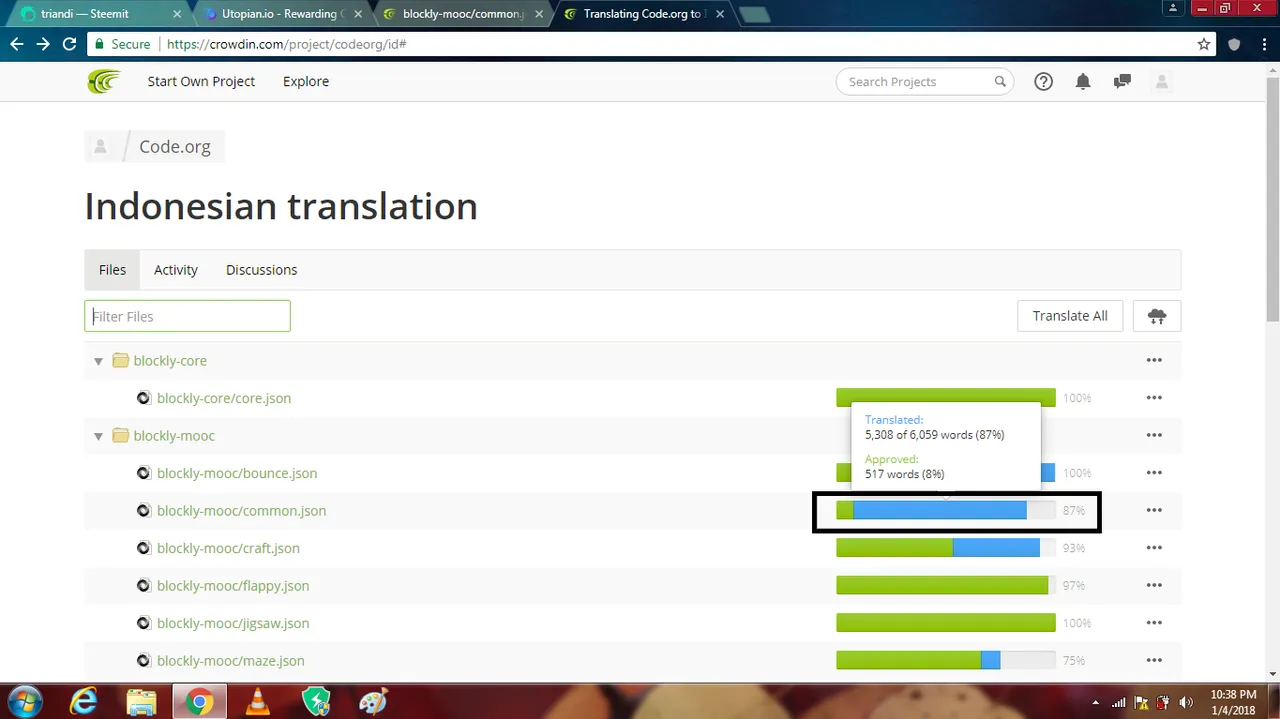The height and width of the screenshot is (719, 1280).
Task: Reload the page with refresh icon
Action: (x=69, y=44)
